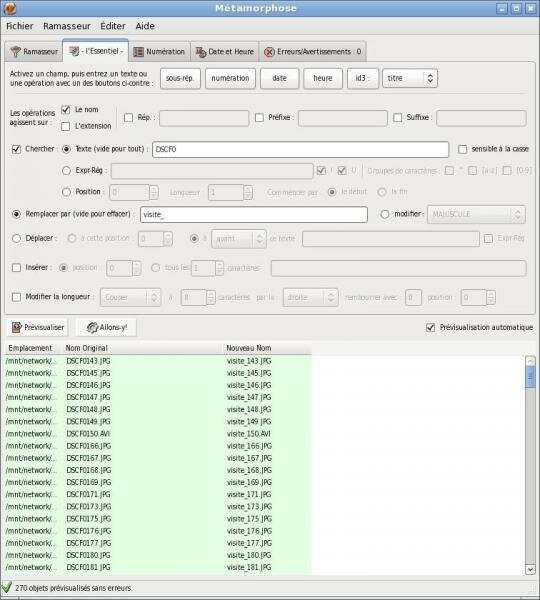The height and width of the screenshot is (600, 540).
Task: Select the row DSCF0143.JPG
Action: [158, 361]
